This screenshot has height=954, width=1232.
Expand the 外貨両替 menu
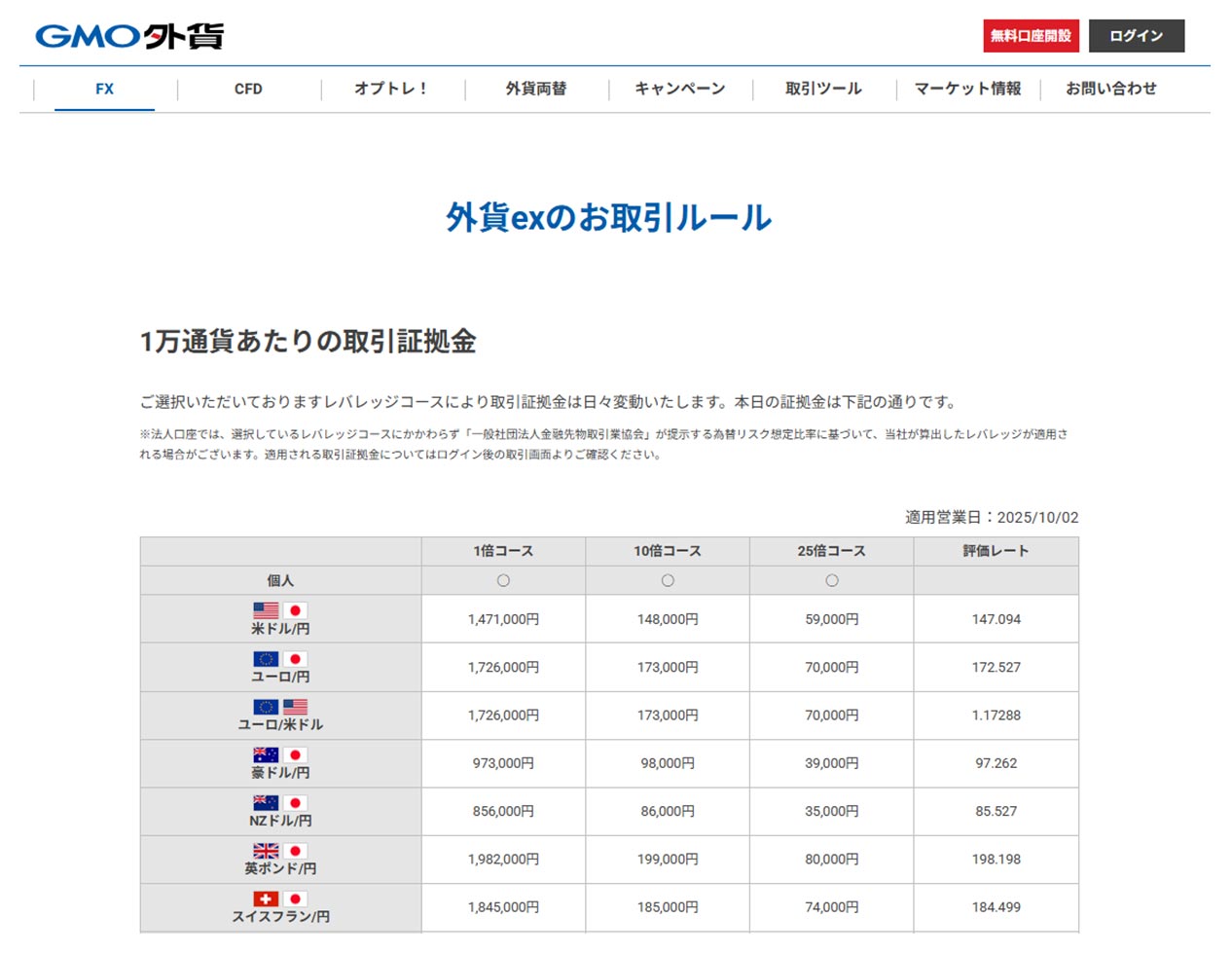pyautogui.click(x=536, y=89)
